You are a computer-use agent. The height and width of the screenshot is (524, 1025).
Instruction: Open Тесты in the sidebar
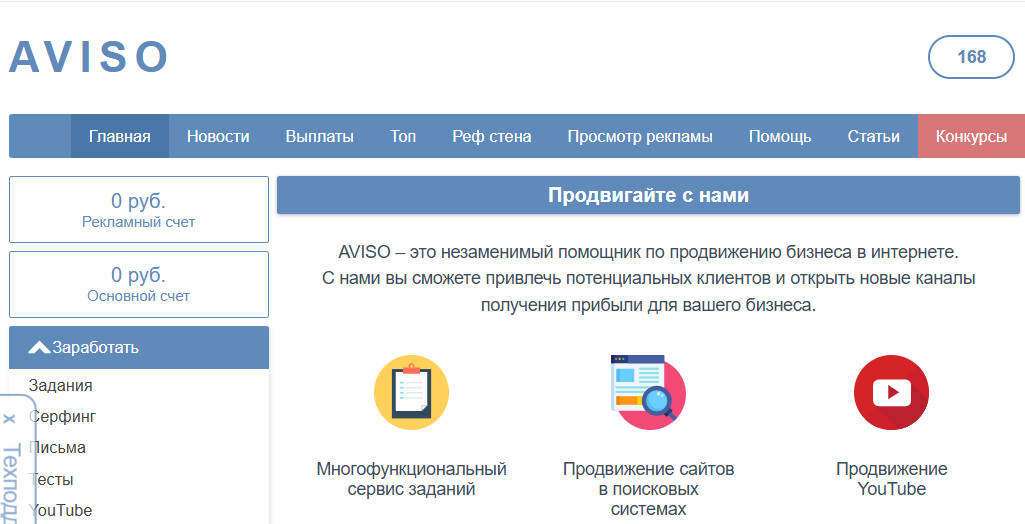[51, 480]
